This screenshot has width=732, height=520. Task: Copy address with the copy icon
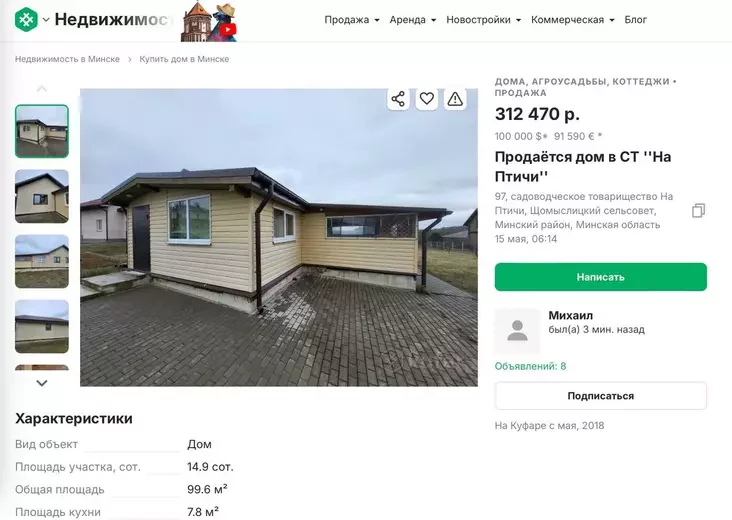pyautogui.click(x=698, y=211)
